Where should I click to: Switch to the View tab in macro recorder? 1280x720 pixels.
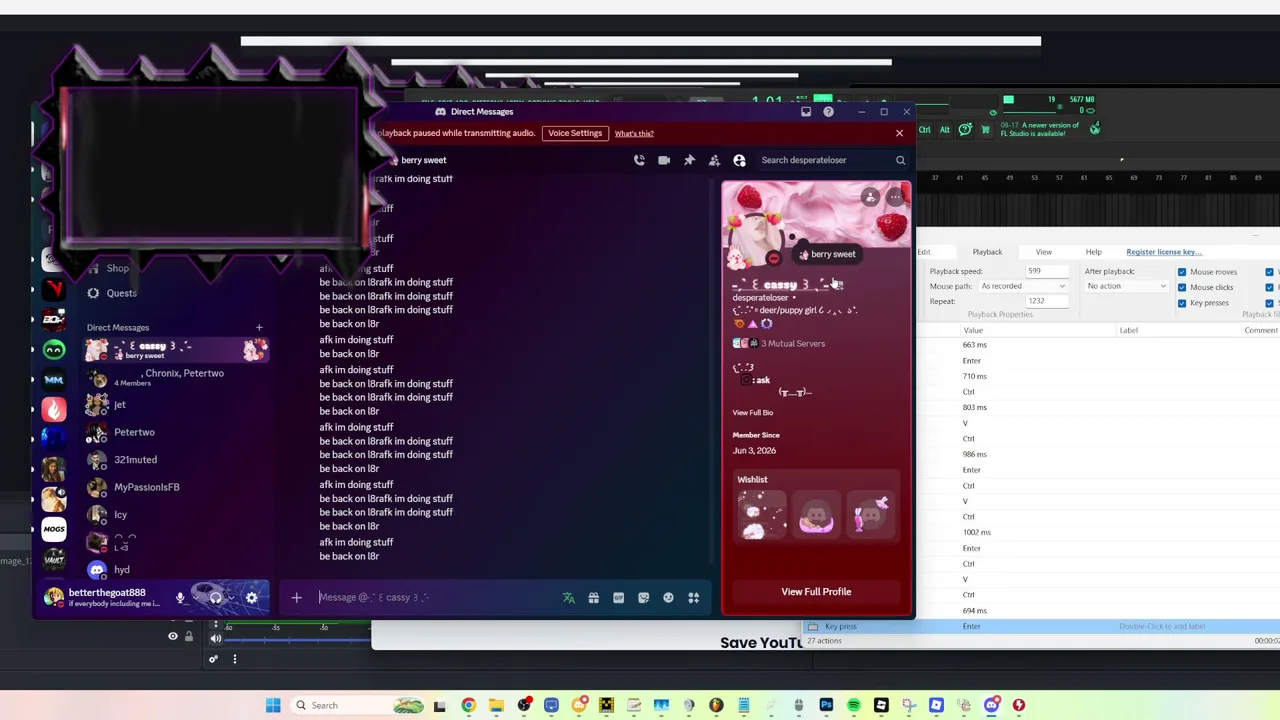point(1043,252)
